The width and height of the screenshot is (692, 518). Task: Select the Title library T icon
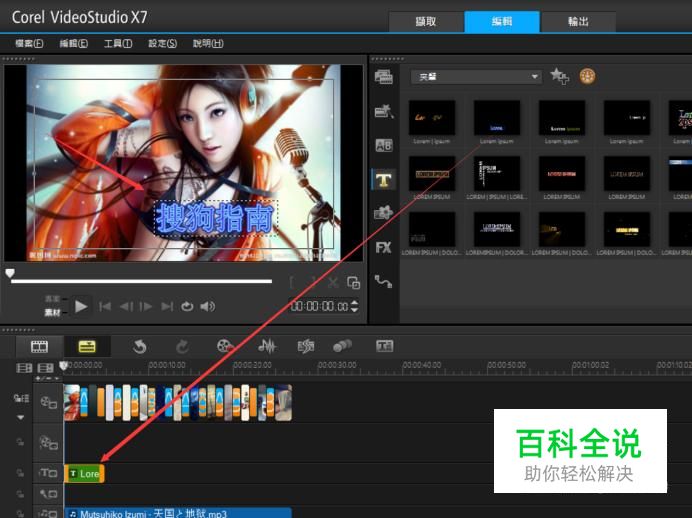[384, 180]
